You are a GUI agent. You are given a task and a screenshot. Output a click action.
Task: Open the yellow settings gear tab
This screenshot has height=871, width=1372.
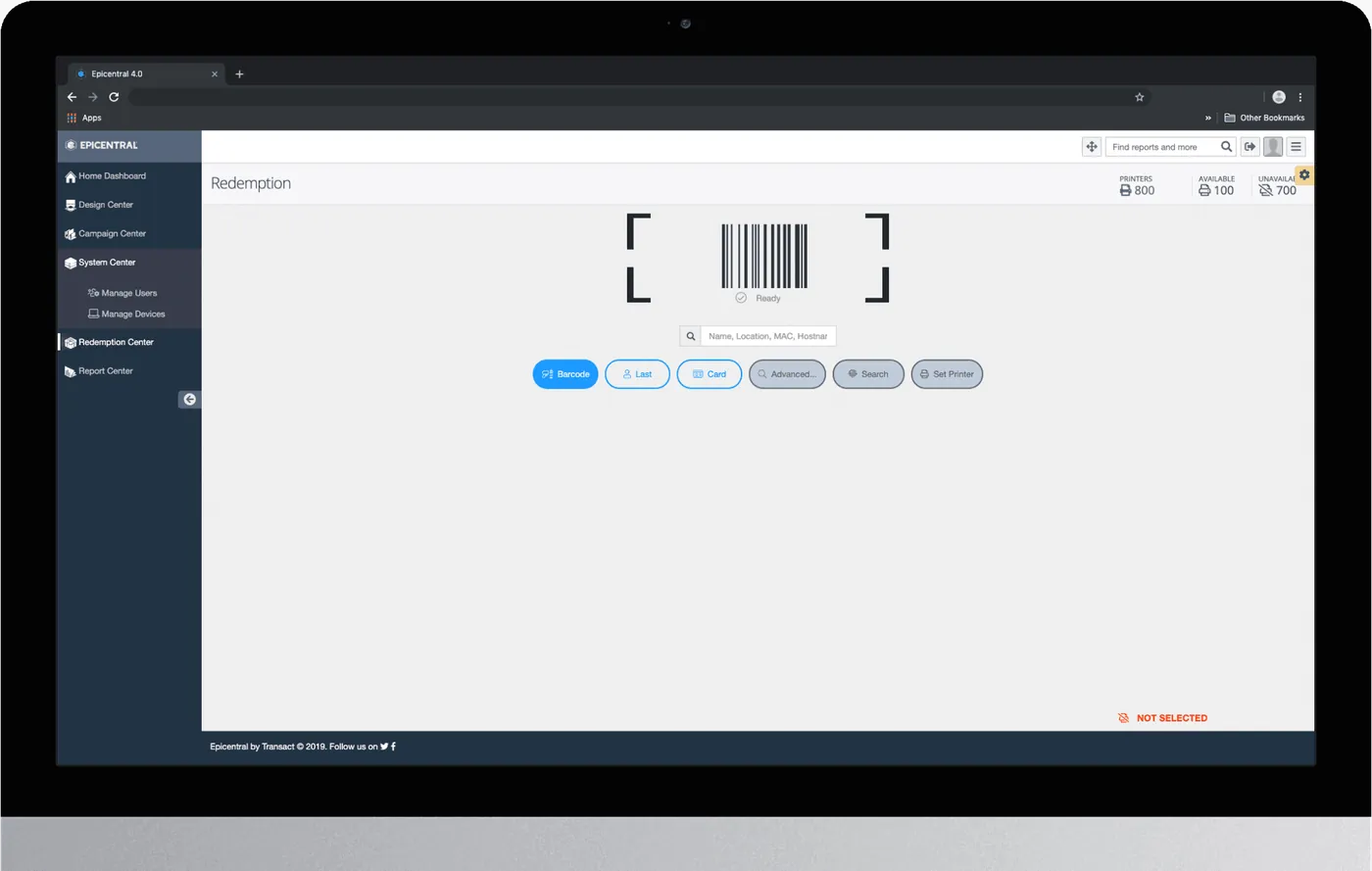[1304, 175]
